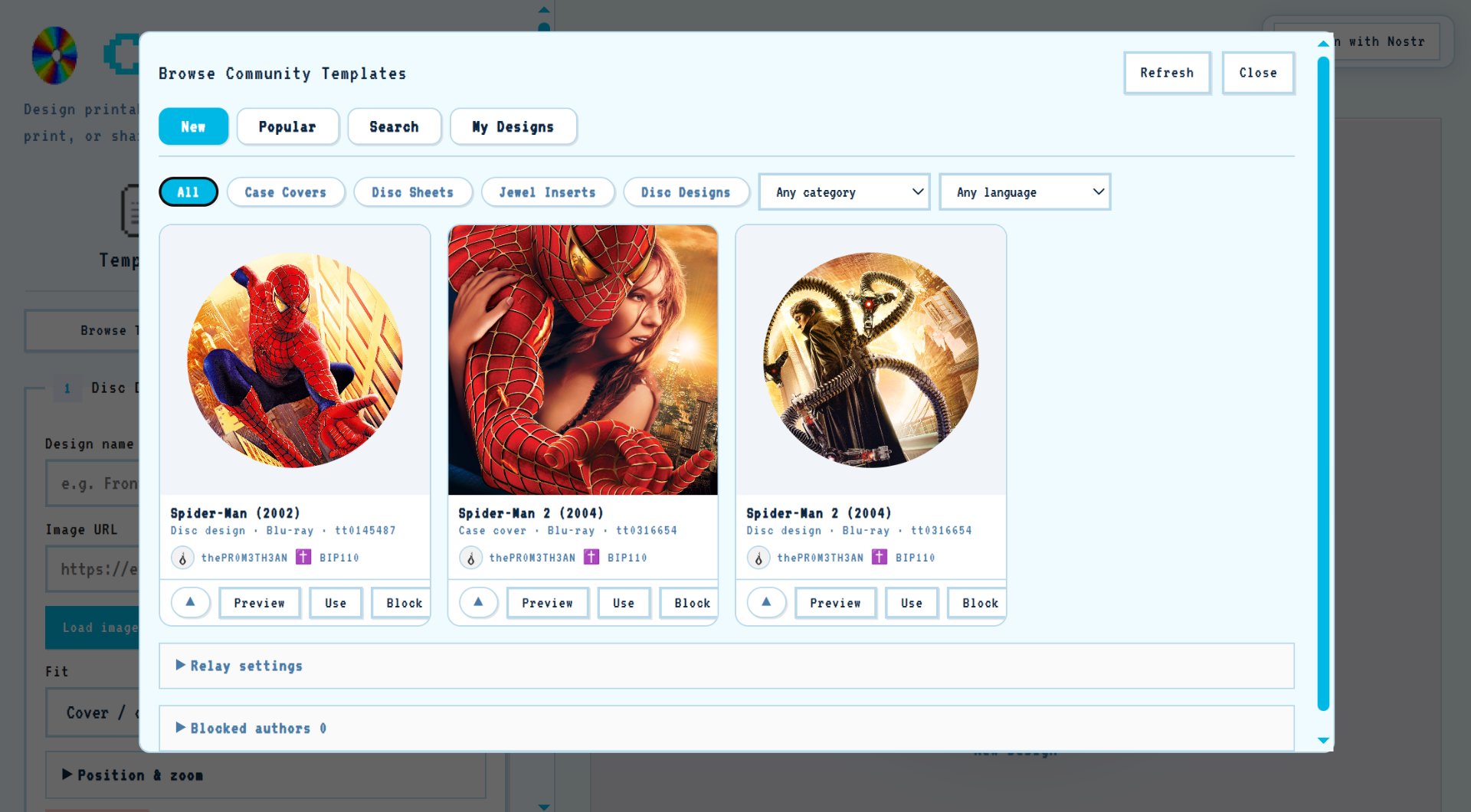The image size is (1471, 812).
Task: Filter templates by Disc Sheets
Action: pos(413,192)
